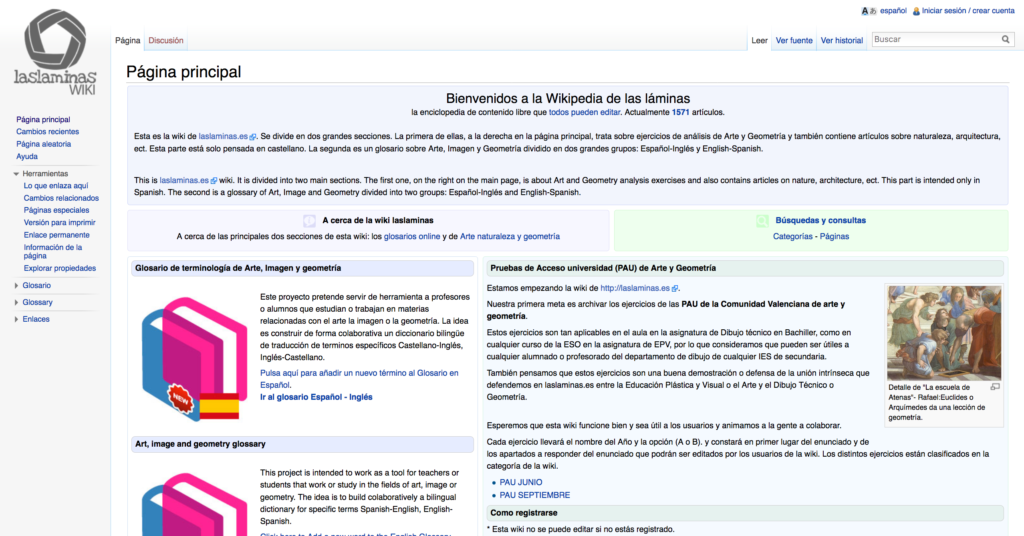Click the user icon beside Iniciar sesión
Image resolution: width=1024 pixels, height=536 pixels.
pos(915,11)
